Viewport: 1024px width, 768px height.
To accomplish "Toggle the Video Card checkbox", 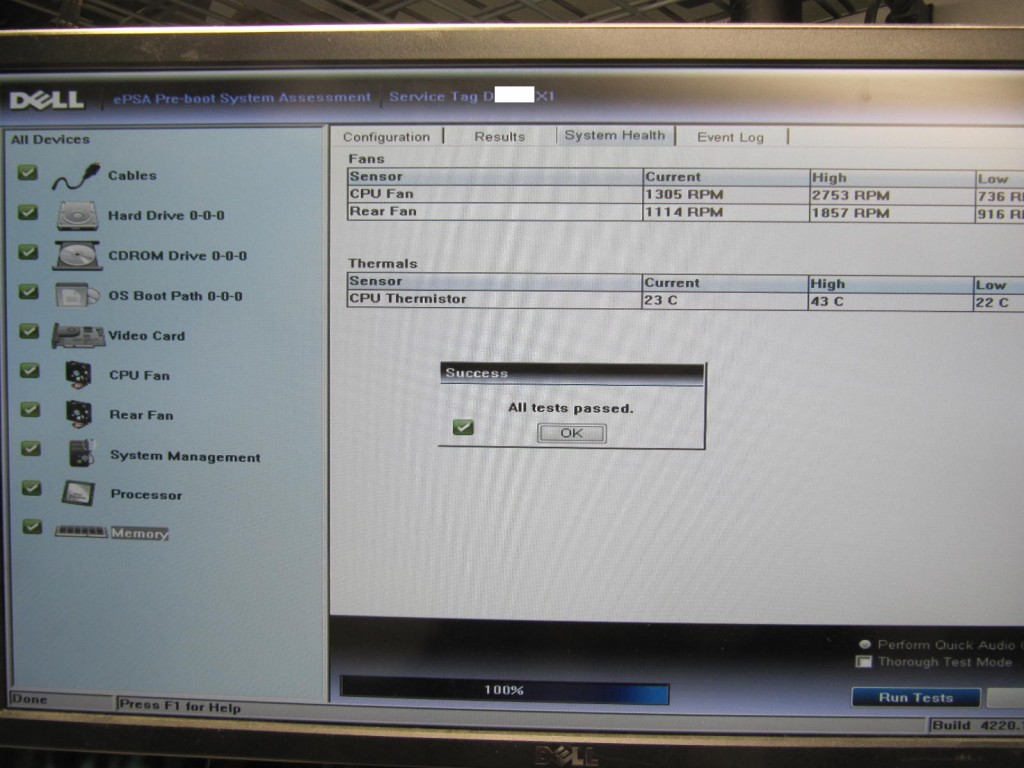I will click(29, 331).
